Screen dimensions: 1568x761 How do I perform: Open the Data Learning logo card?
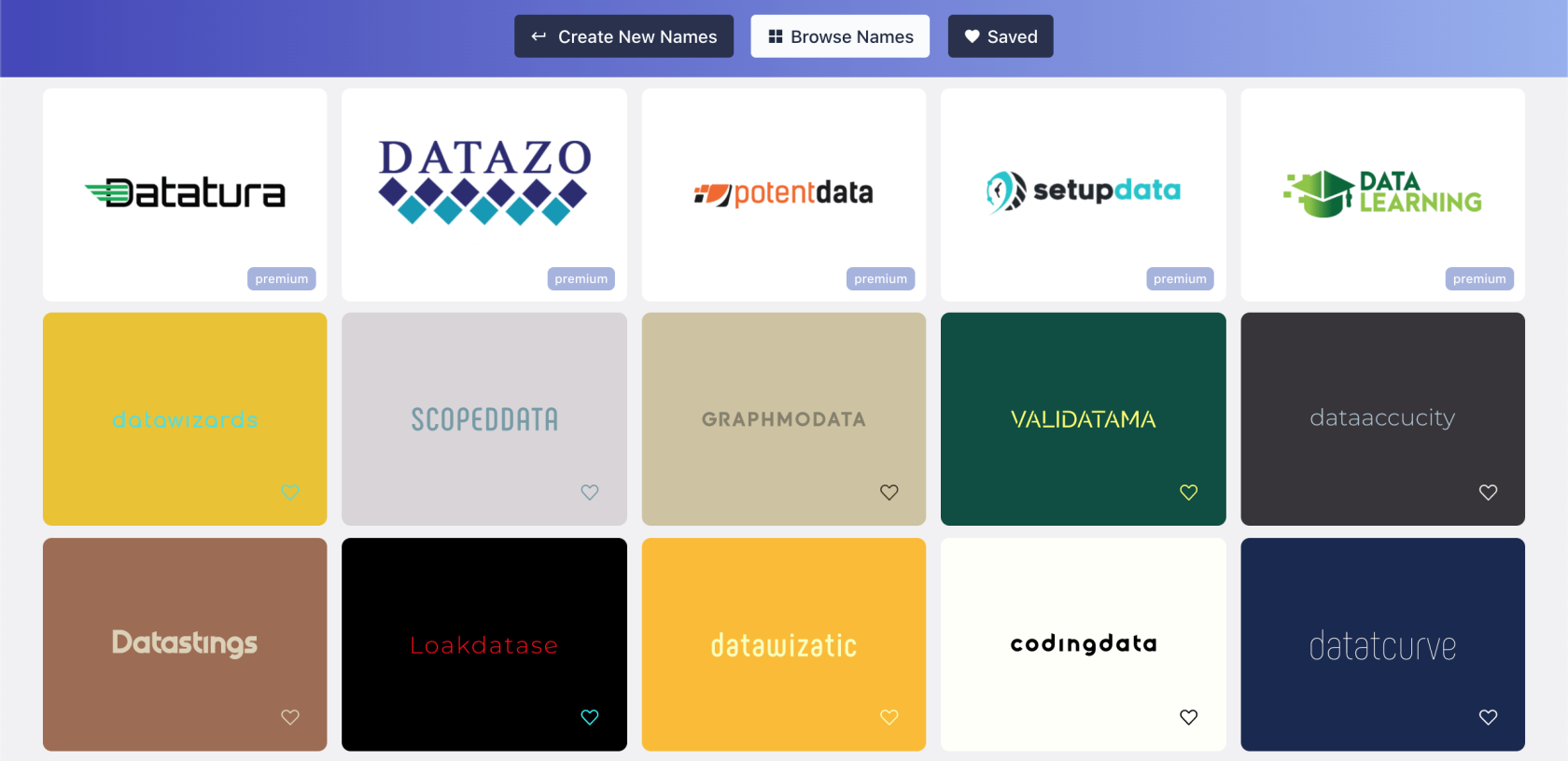pos(1382,195)
